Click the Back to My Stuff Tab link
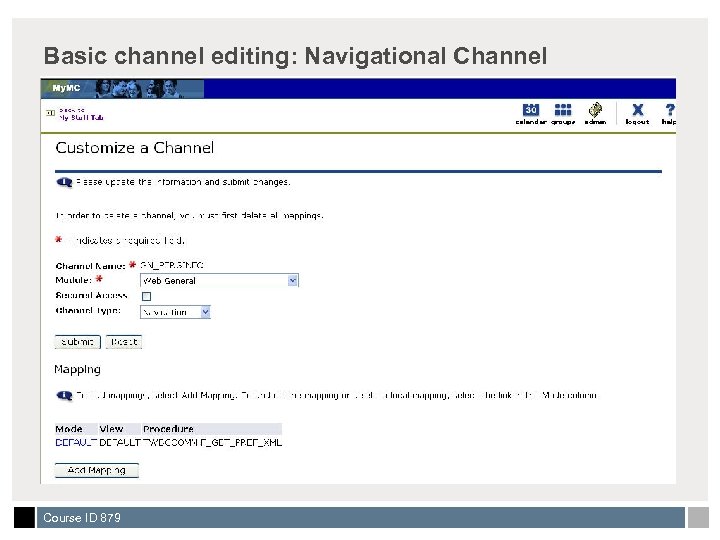The height and width of the screenshot is (540, 720). 81,114
